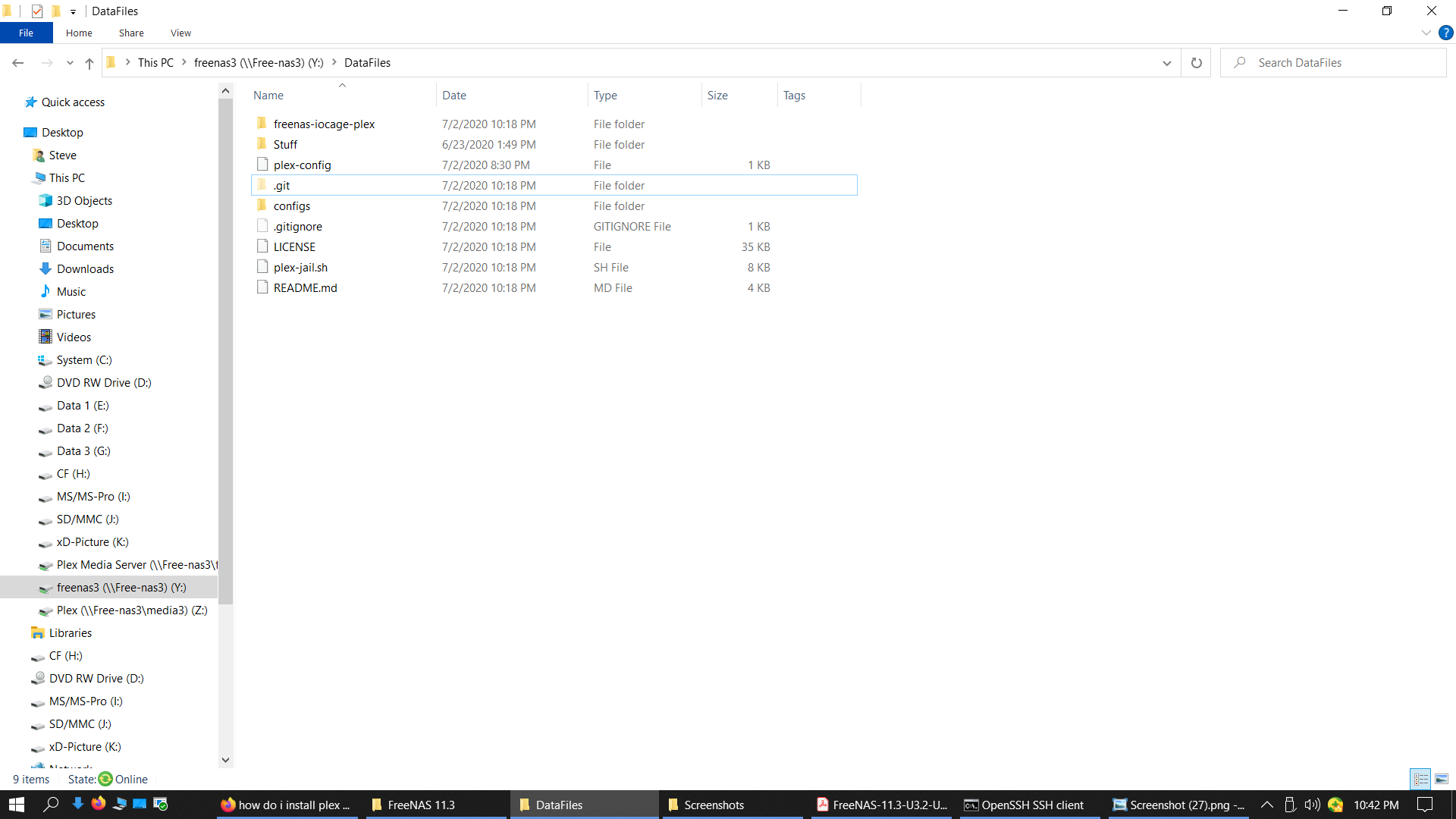The height and width of the screenshot is (819, 1456).
Task: Open the freenas-iocage-plex folder icon
Action: 262,124
